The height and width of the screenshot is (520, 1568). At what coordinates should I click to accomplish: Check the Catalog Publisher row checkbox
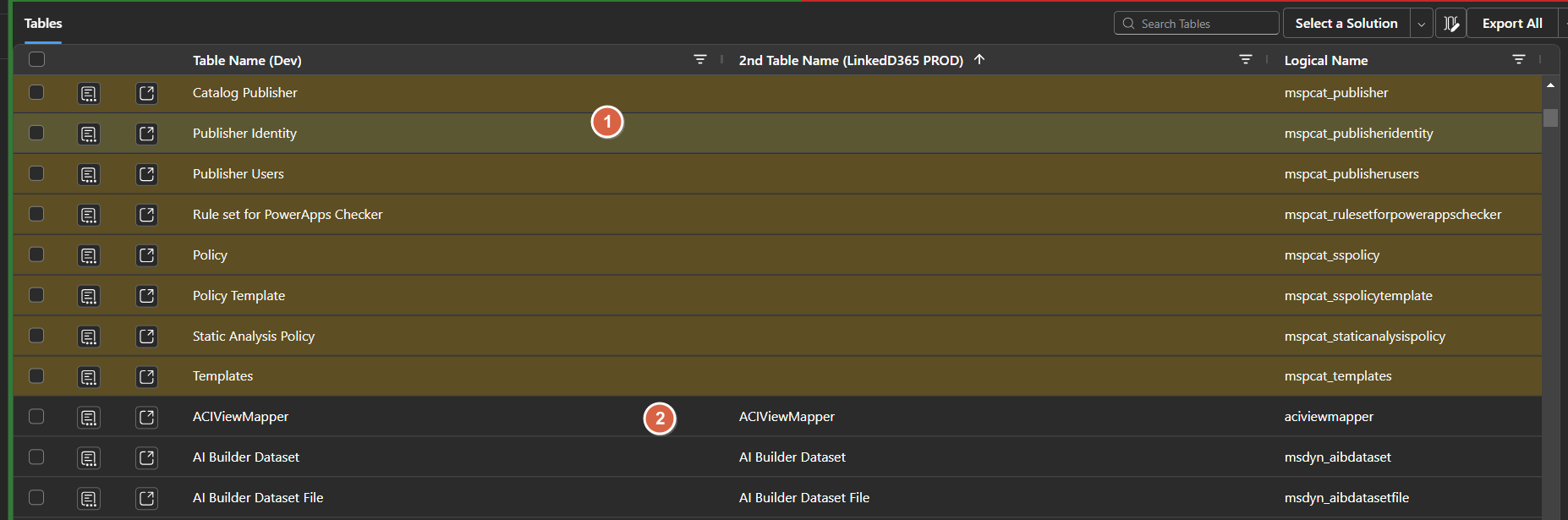tap(36, 92)
